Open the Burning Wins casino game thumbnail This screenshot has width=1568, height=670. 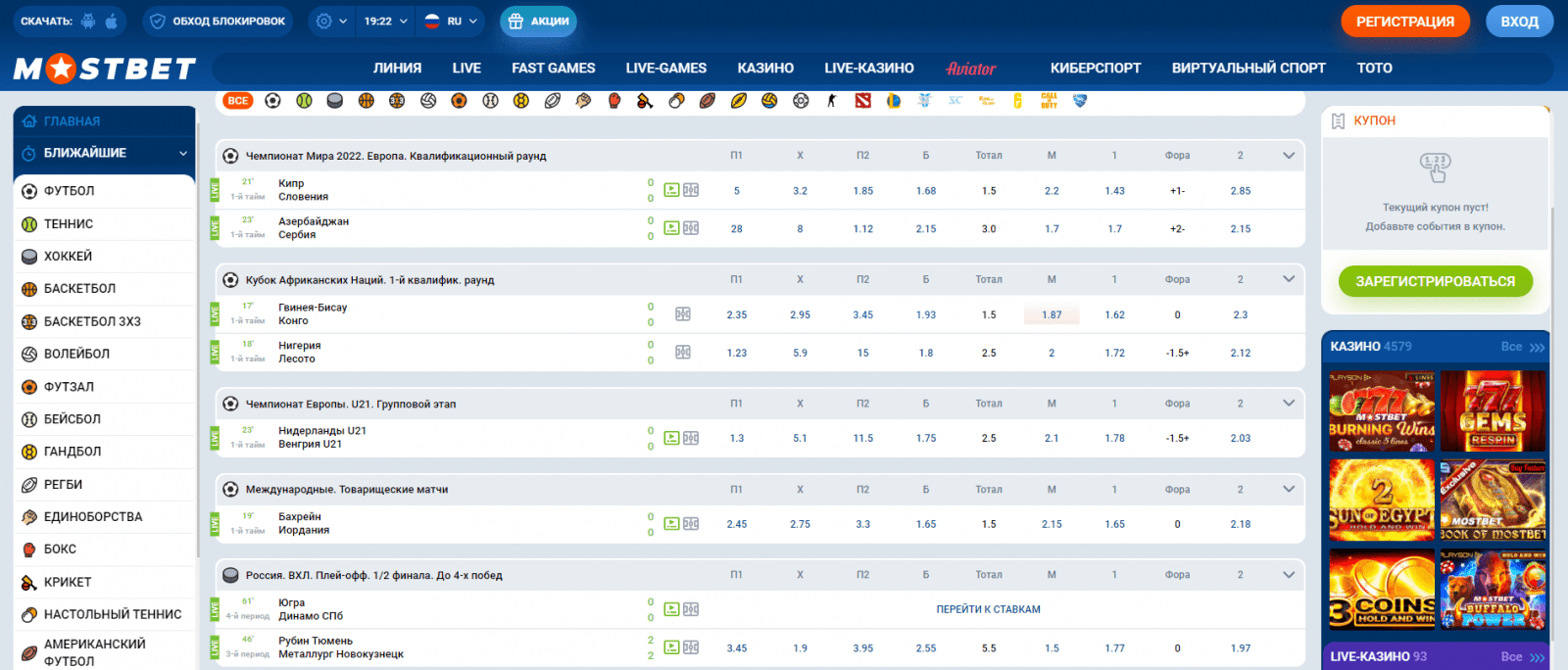(1382, 411)
